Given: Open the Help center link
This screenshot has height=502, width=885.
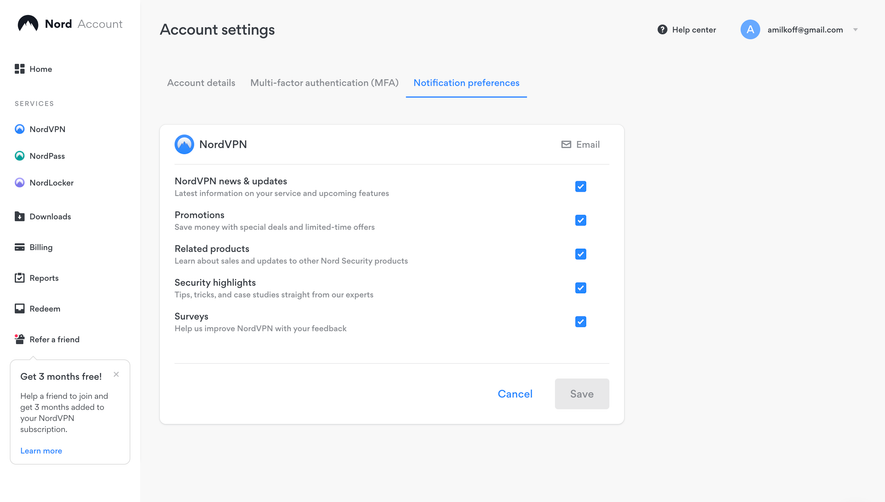Looking at the screenshot, I should [x=694, y=30].
